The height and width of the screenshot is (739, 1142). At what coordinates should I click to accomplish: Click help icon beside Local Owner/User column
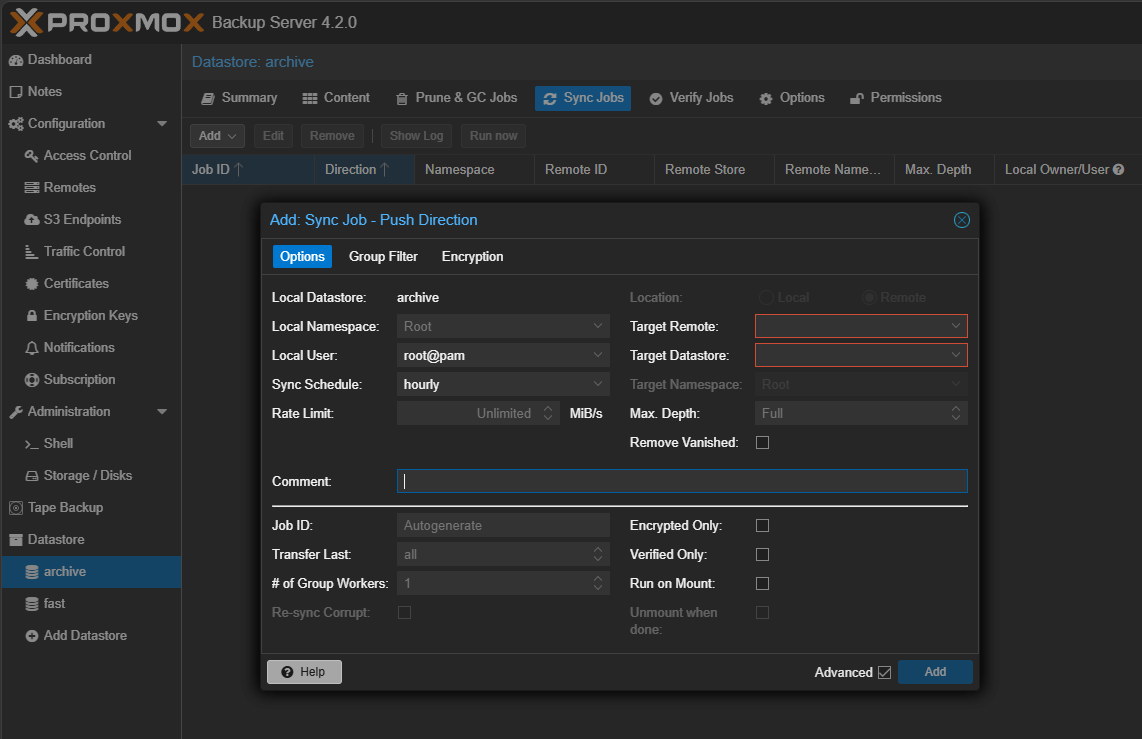pos(1119,170)
